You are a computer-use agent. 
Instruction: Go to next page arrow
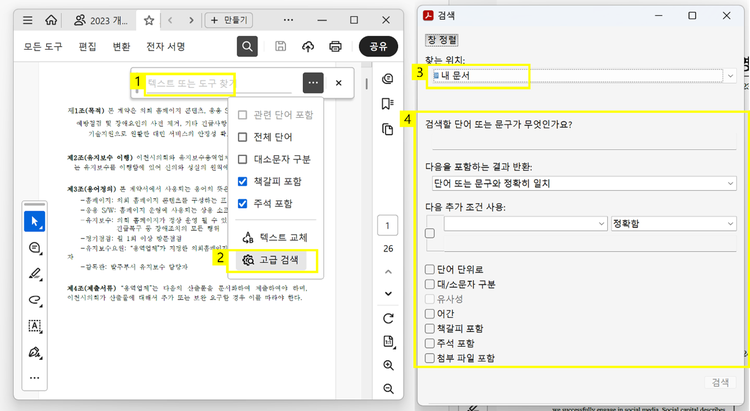tap(388, 294)
